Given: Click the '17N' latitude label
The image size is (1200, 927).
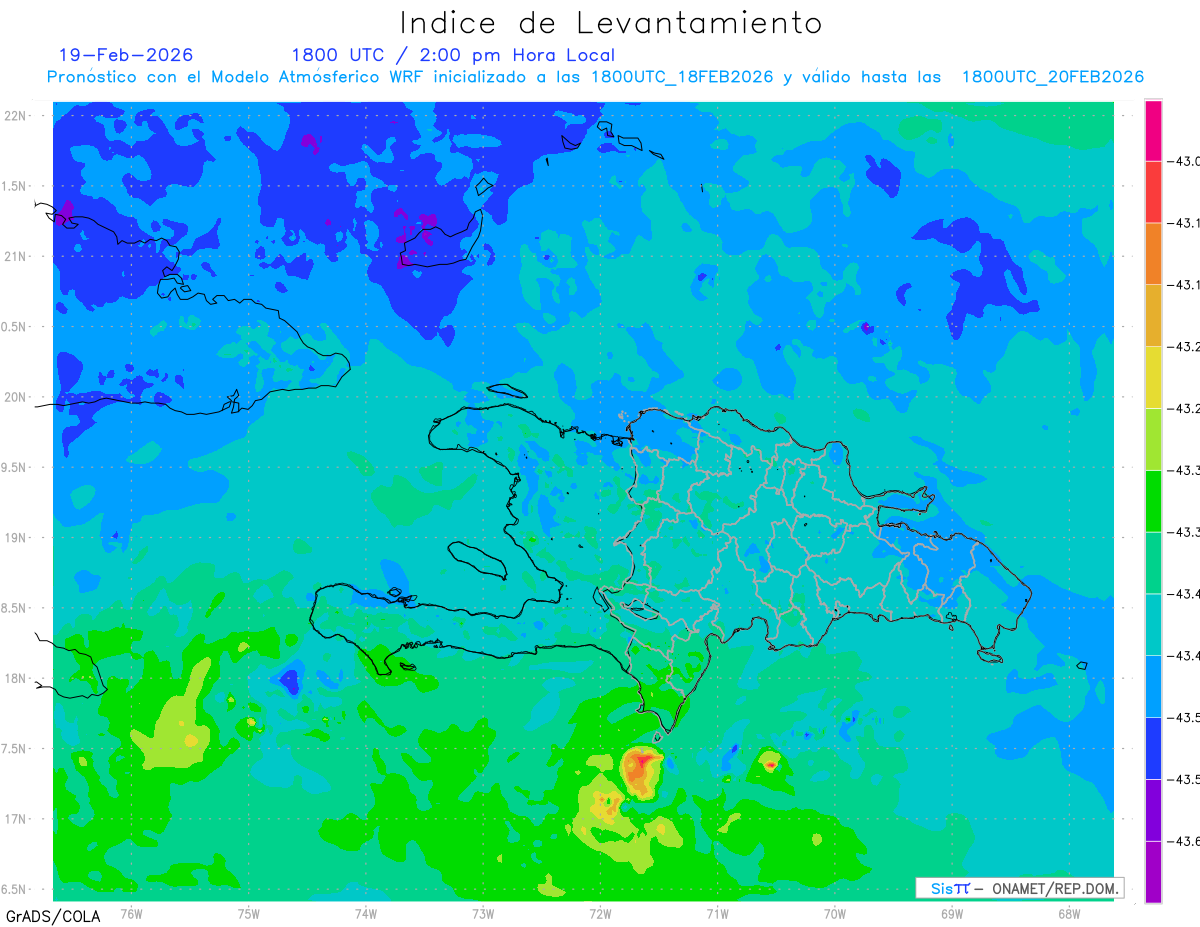Looking at the screenshot, I should 16,819.
